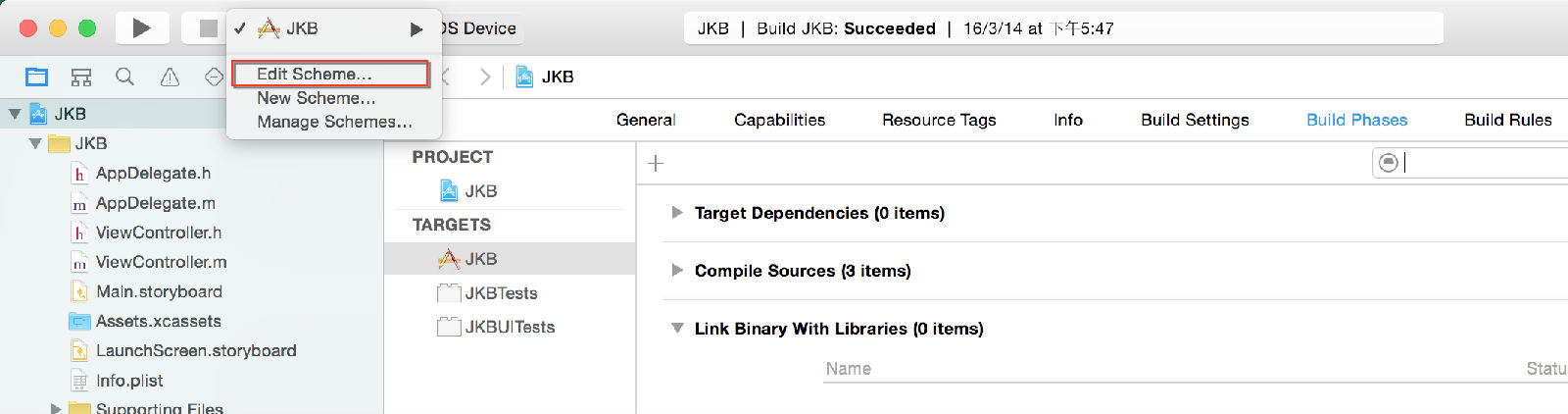Switch to the Build Settings tab
This screenshot has height=414, width=1568.
point(1195,120)
